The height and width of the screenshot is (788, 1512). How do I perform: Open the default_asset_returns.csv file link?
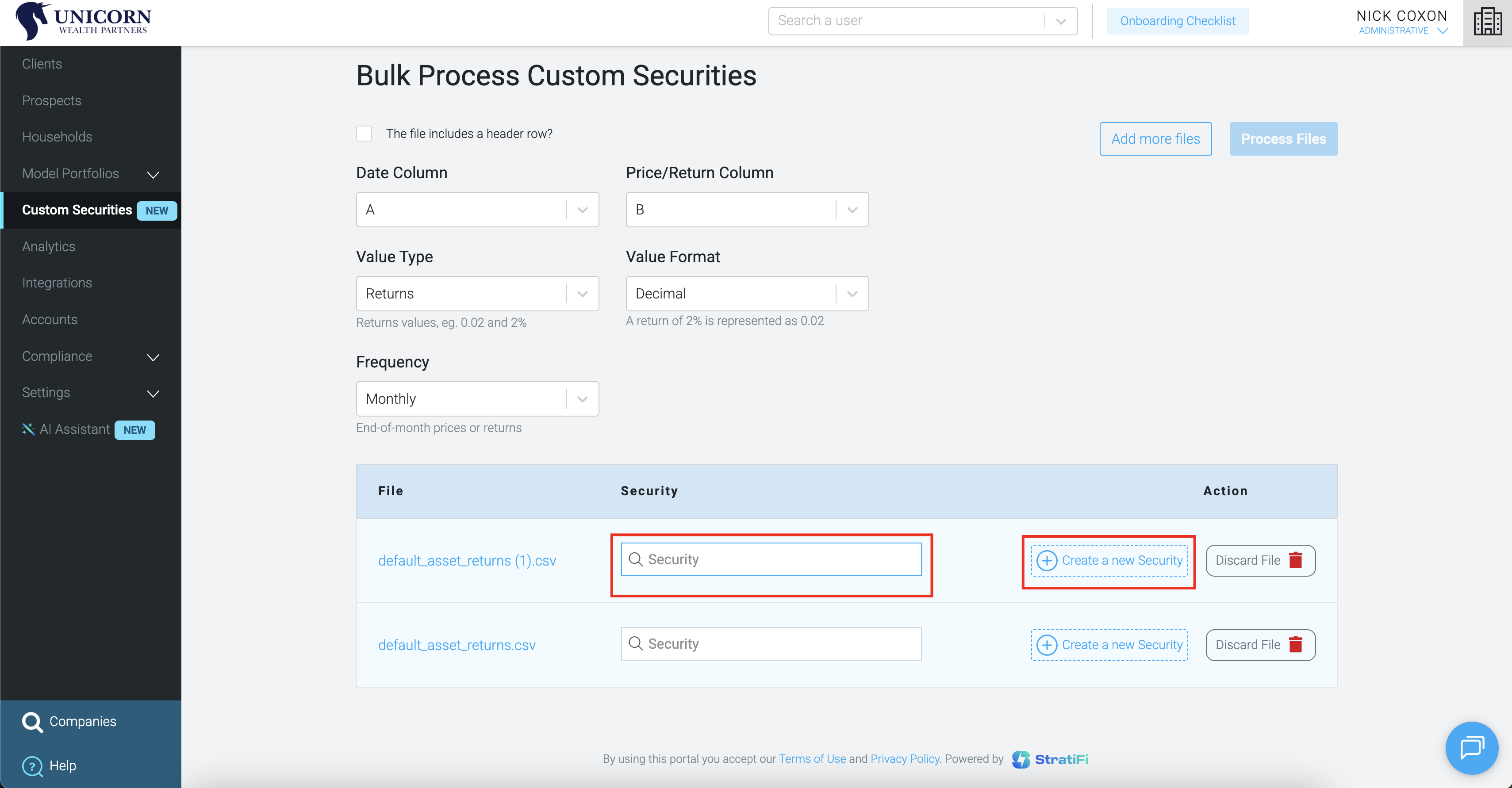(457, 645)
